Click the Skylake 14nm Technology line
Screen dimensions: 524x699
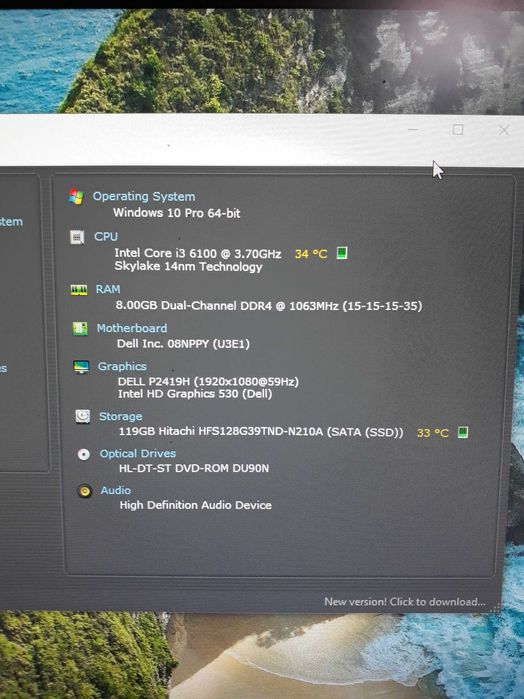pos(188,267)
